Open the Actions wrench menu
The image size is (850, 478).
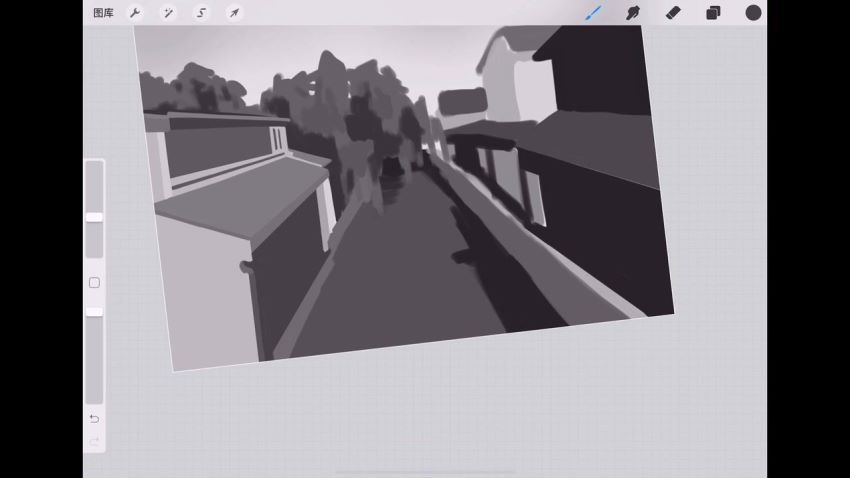pos(135,12)
